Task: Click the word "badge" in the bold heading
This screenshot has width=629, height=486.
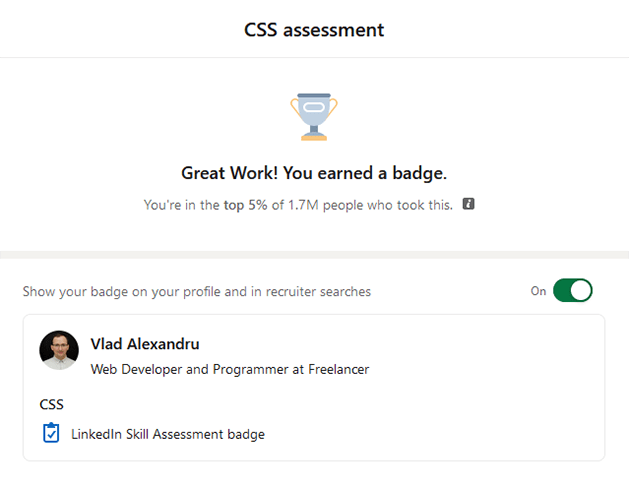Action: pos(419,174)
